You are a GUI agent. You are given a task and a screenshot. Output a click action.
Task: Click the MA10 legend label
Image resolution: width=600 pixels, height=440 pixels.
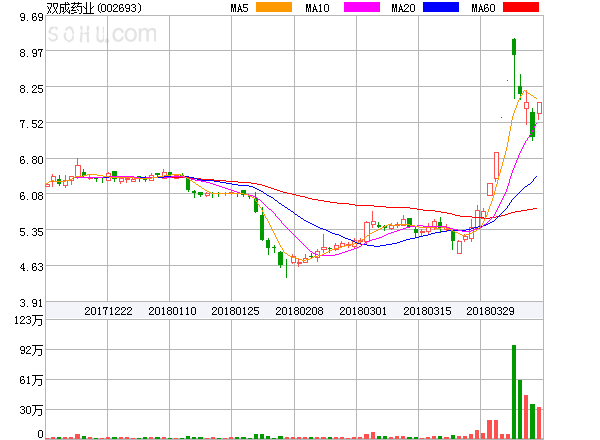pos(317,8)
